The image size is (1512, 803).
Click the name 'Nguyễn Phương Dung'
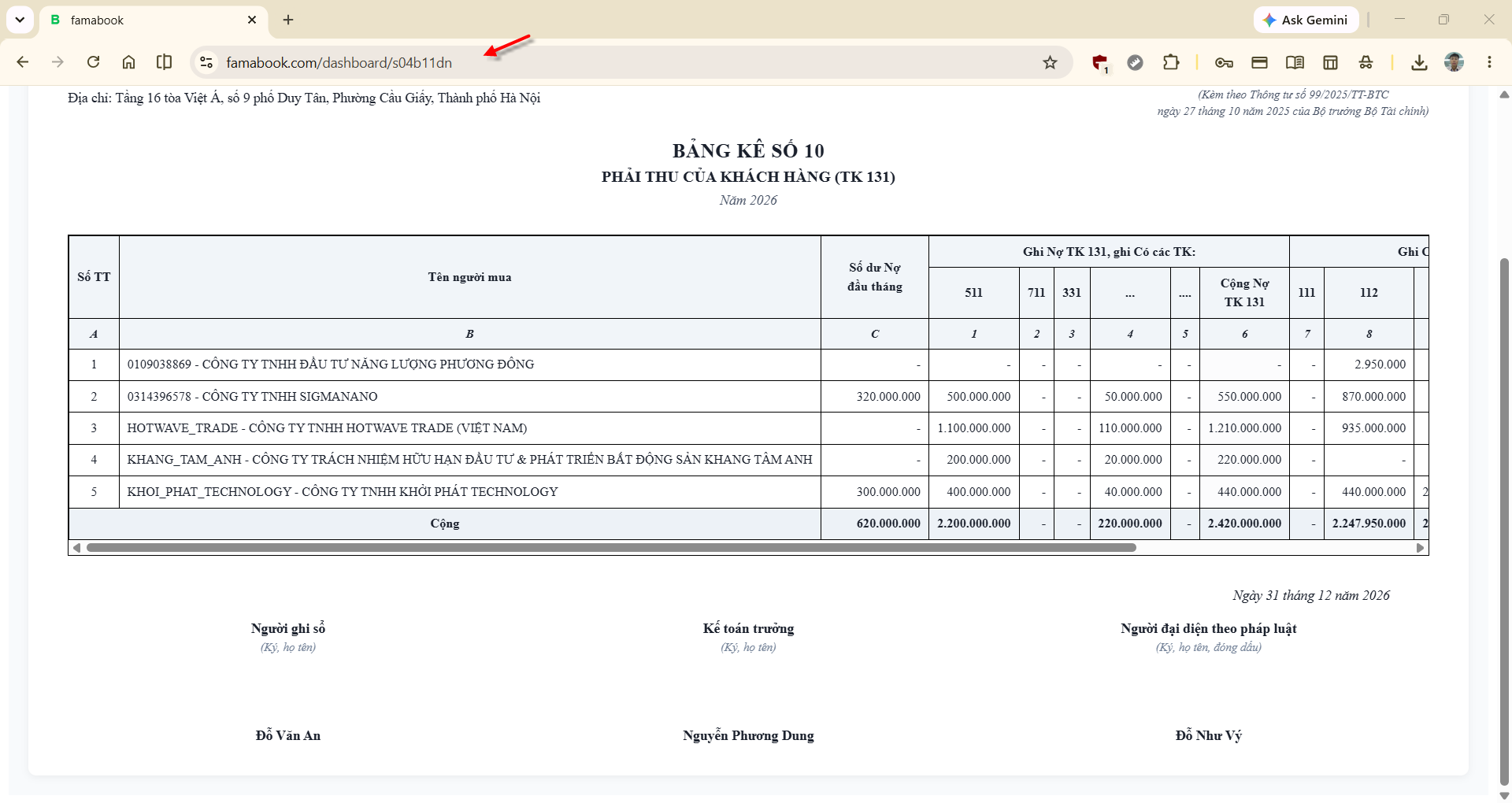coord(748,735)
